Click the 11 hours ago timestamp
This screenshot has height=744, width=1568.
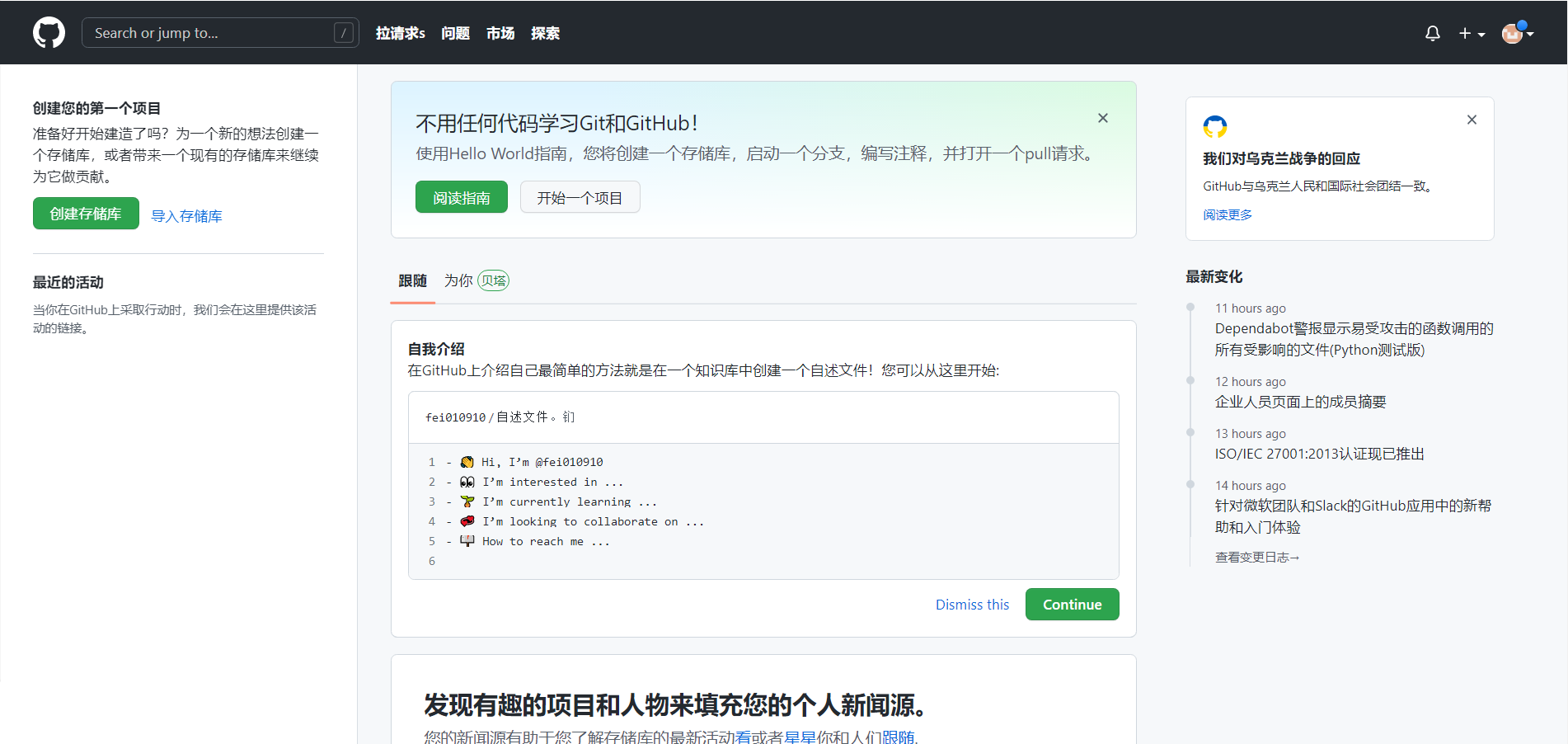(1250, 308)
